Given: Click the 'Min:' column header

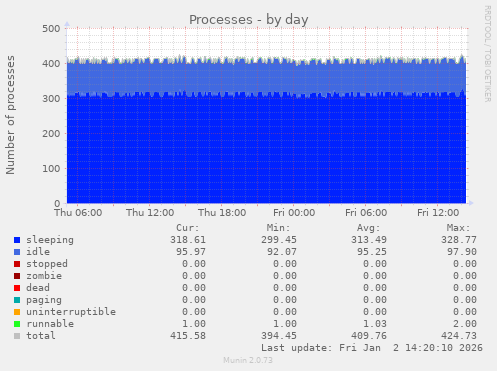Looking at the screenshot, I should (x=278, y=228).
